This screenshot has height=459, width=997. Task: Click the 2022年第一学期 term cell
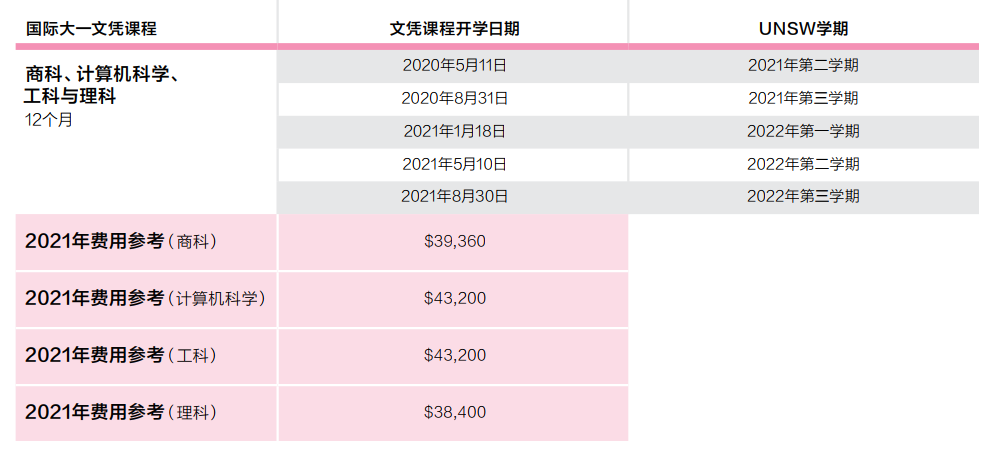tap(804, 132)
